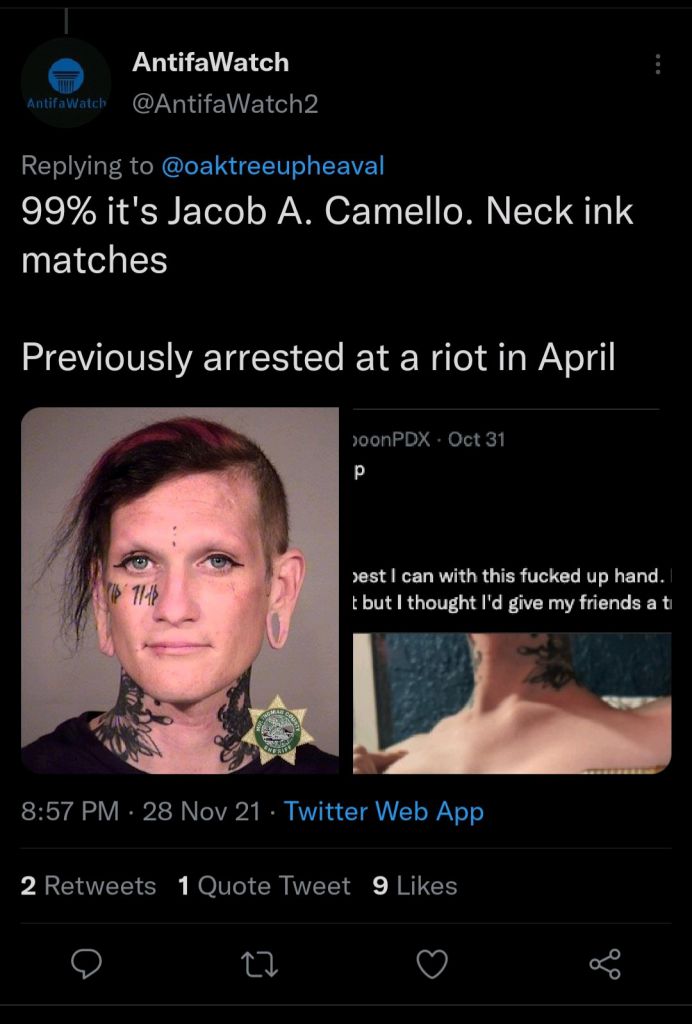The image size is (692, 1024).
Task: Click the tweet text about neck ink
Action: (x=327, y=235)
